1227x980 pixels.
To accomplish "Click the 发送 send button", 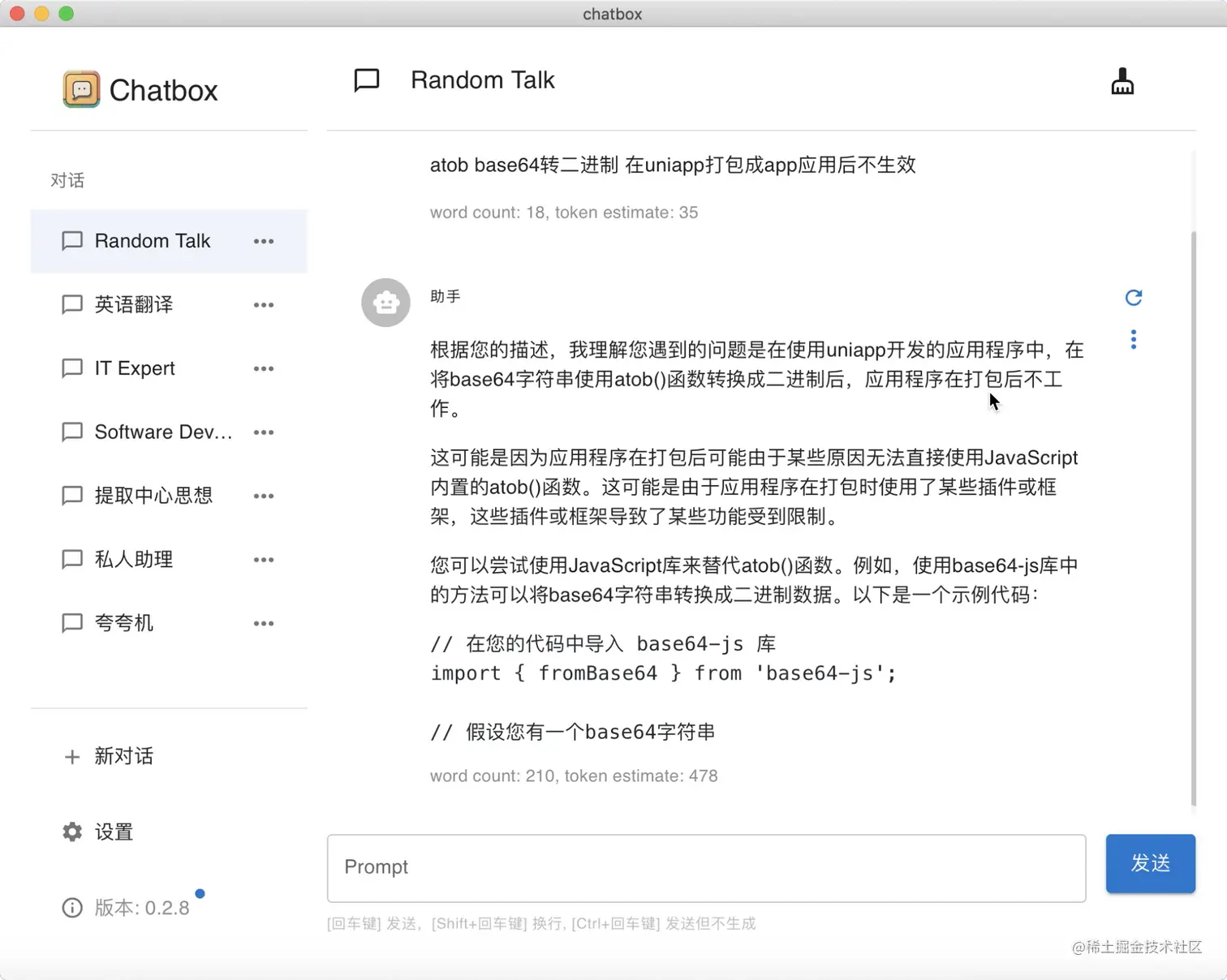I will coord(1150,863).
